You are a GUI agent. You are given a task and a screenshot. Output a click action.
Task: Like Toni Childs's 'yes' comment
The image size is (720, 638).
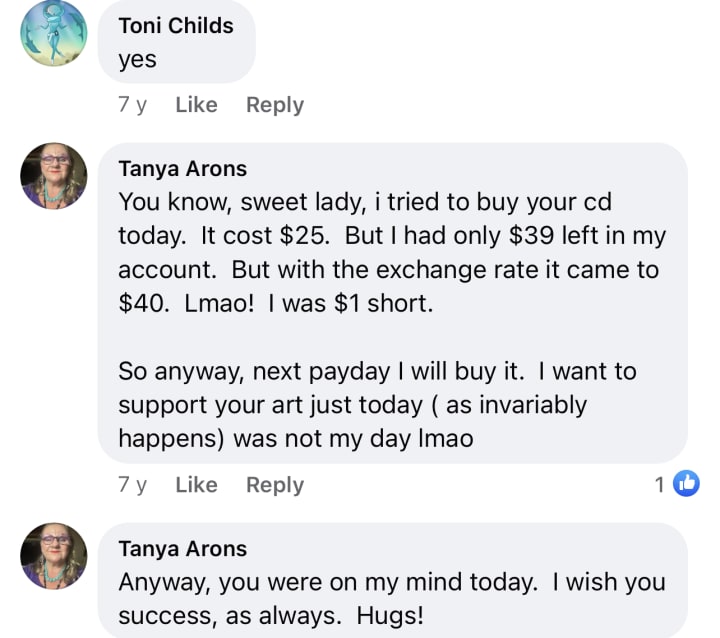pos(196,105)
